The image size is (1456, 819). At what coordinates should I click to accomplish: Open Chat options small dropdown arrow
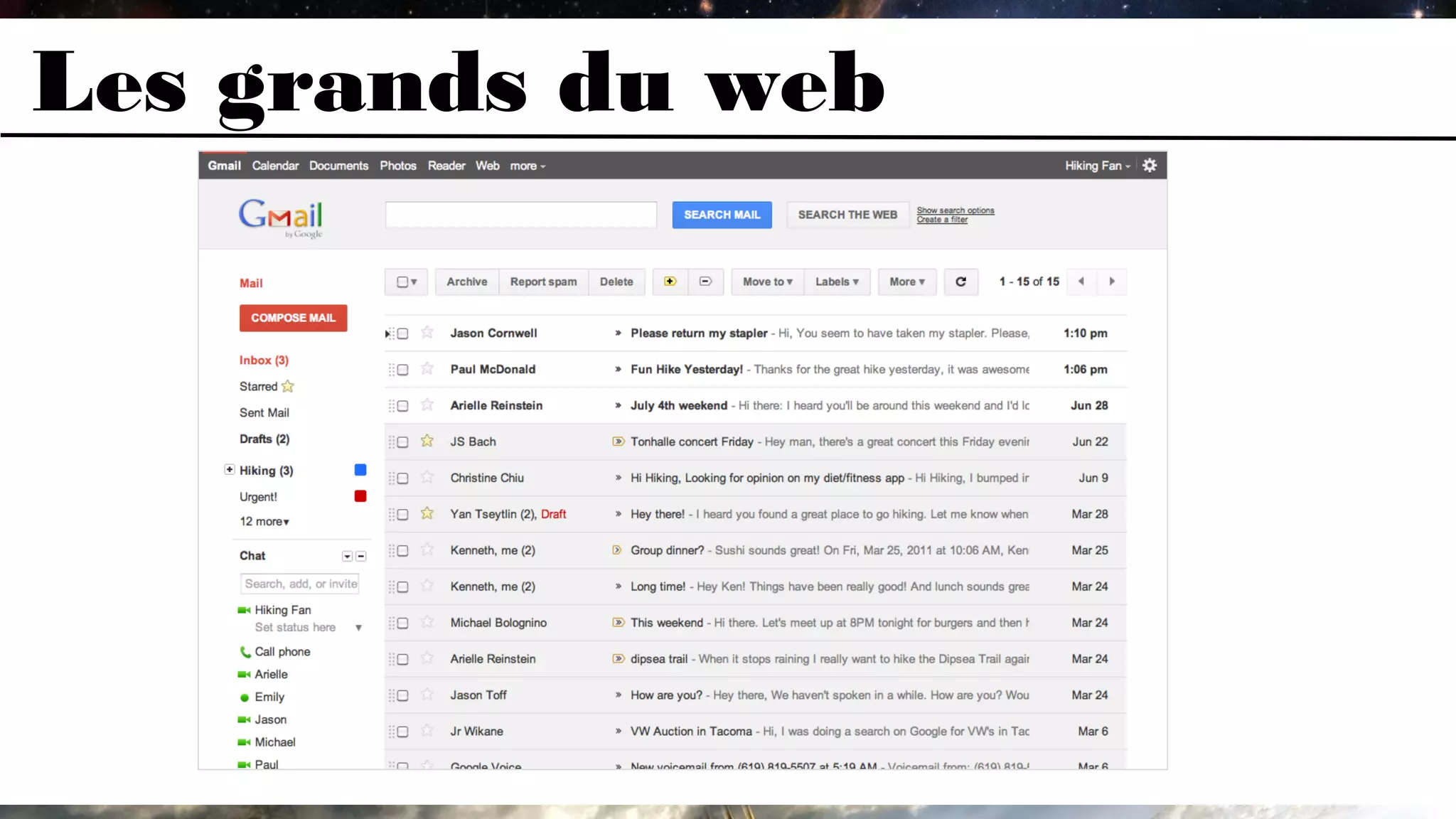(347, 556)
